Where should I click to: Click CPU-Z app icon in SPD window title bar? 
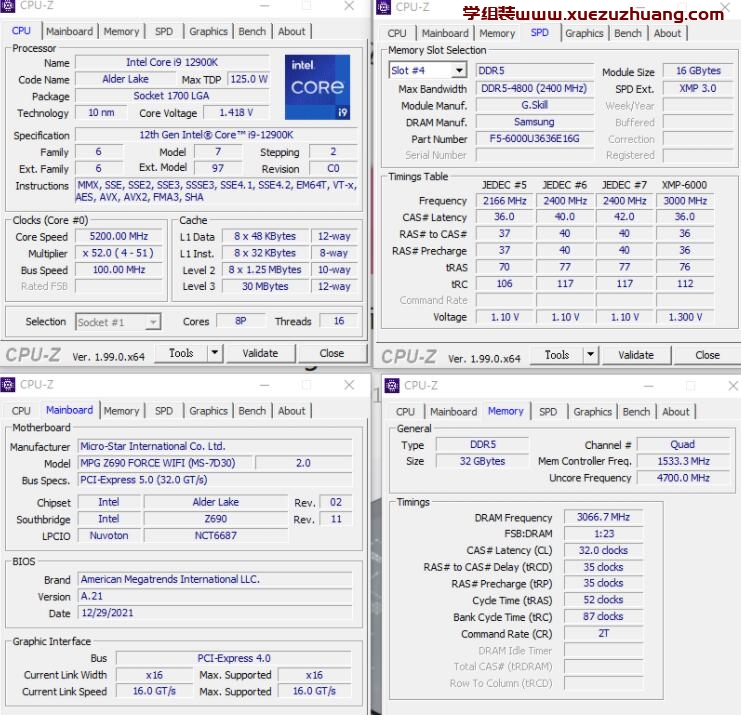click(383, 7)
